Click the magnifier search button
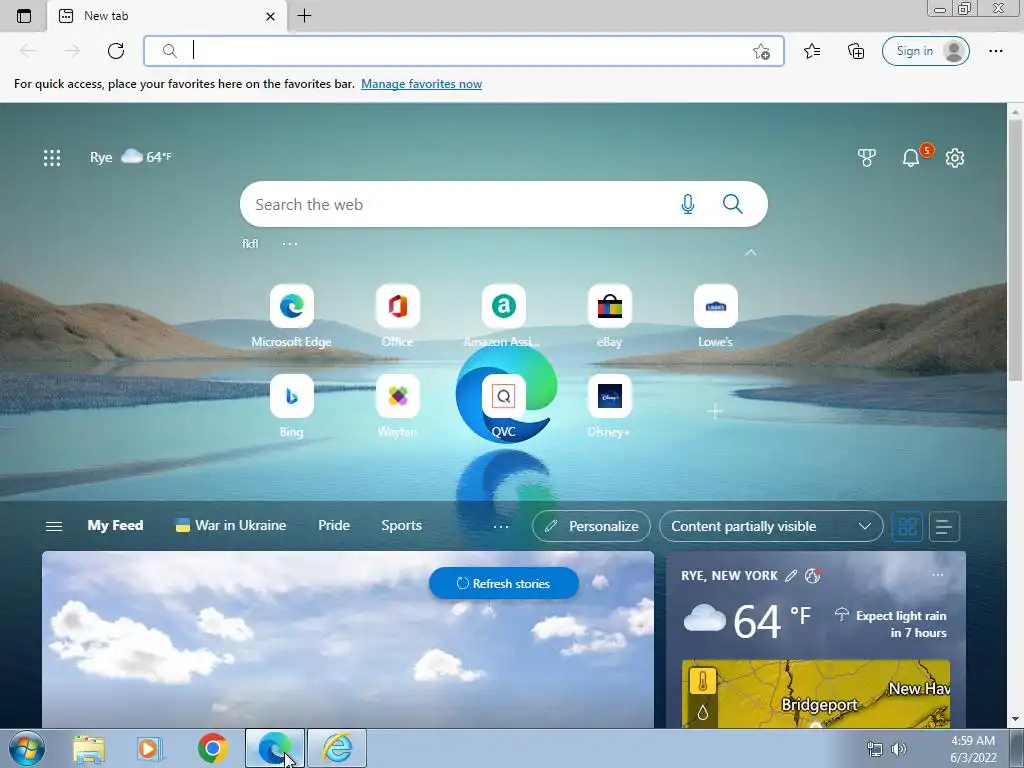Viewport: 1024px width, 768px height. point(733,204)
